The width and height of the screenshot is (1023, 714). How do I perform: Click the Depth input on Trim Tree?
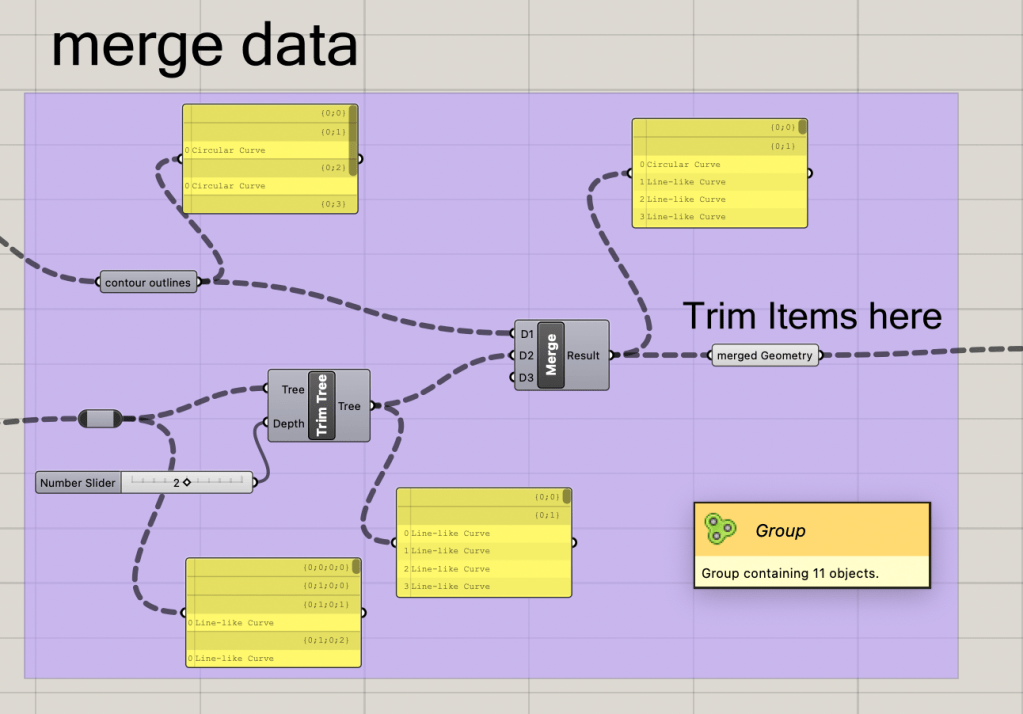pyautogui.click(x=288, y=423)
